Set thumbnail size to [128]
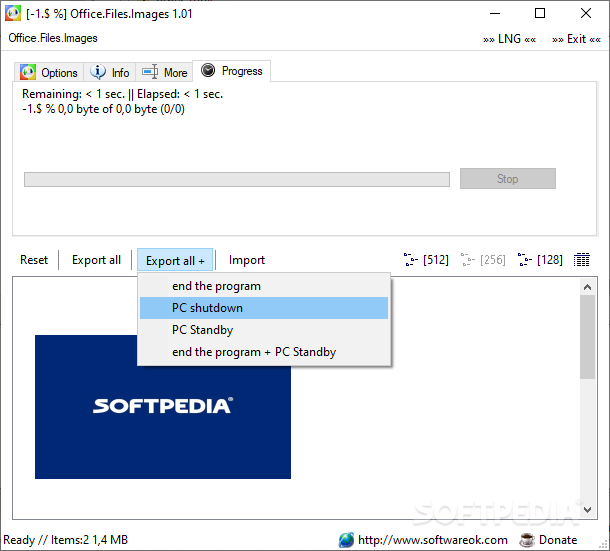610x551 pixels. pyautogui.click(x=540, y=260)
